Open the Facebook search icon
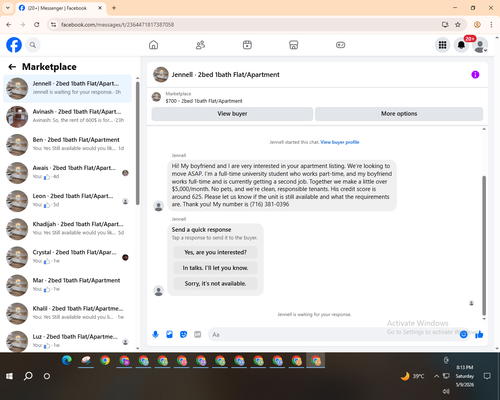500x400 pixels. (33, 45)
